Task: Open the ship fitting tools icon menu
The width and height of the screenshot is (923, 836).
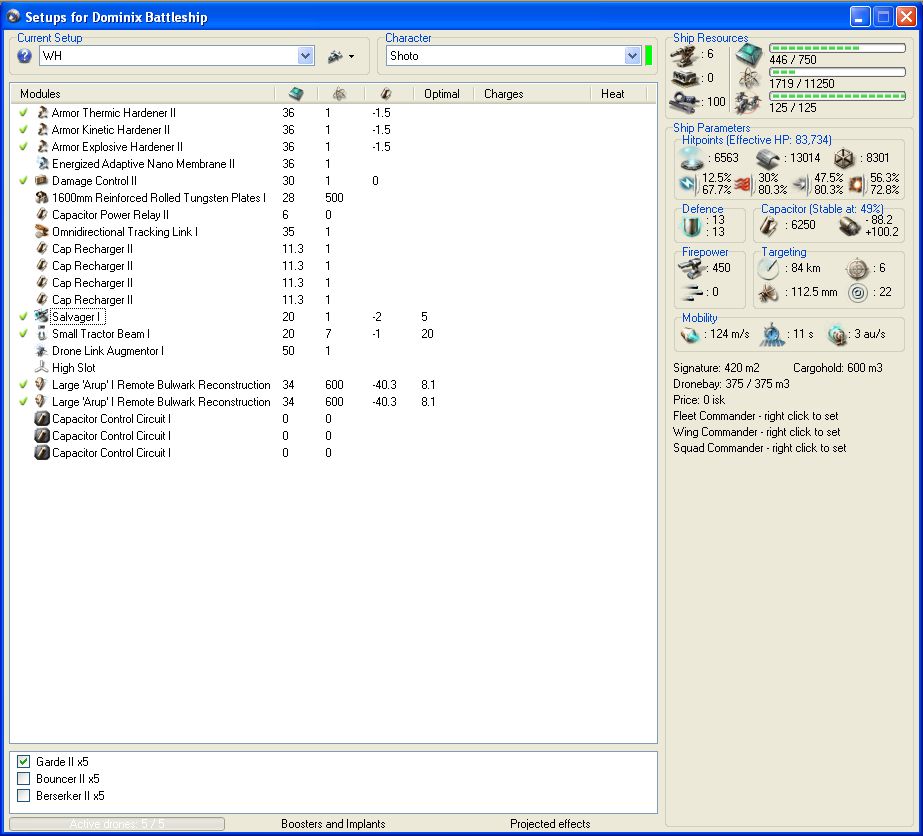Action: pyautogui.click(x=341, y=57)
